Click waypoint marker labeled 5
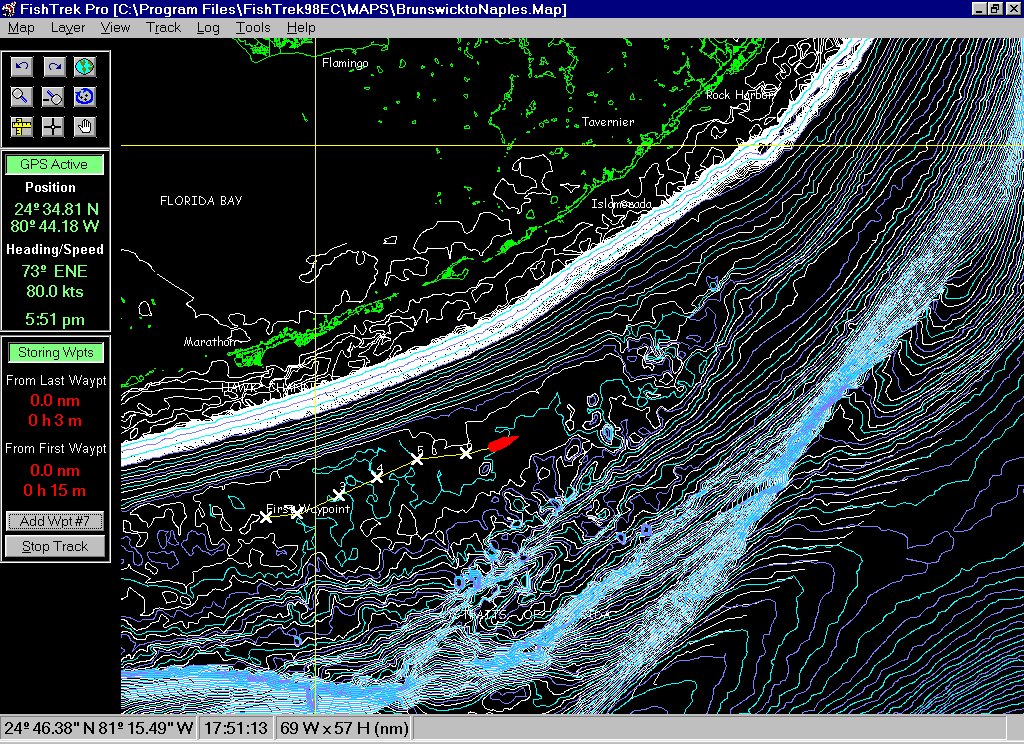This screenshot has width=1024, height=744. click(417, 459)
